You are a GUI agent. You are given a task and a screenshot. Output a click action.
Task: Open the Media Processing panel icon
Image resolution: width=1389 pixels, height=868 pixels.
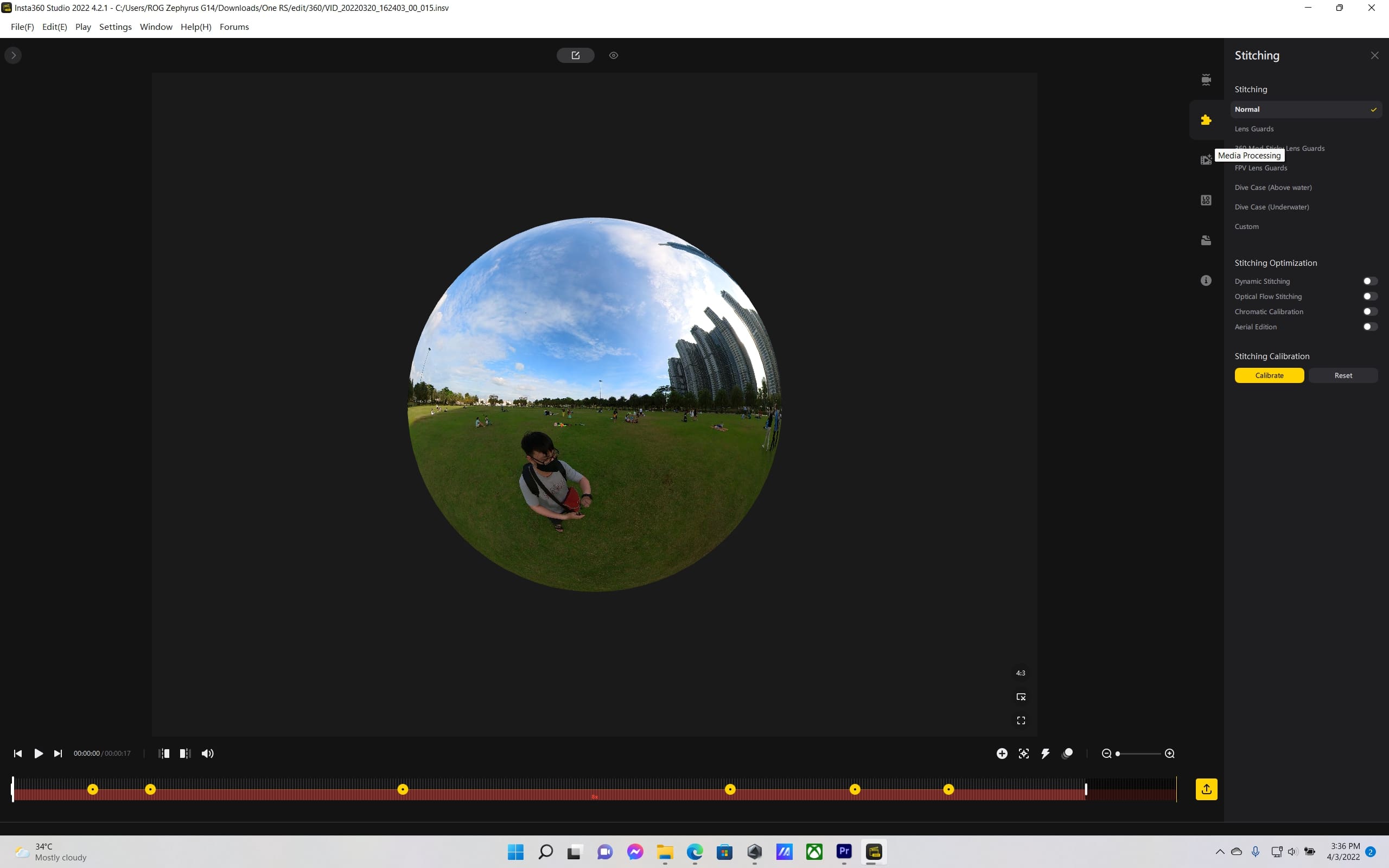pos(1206,160)
